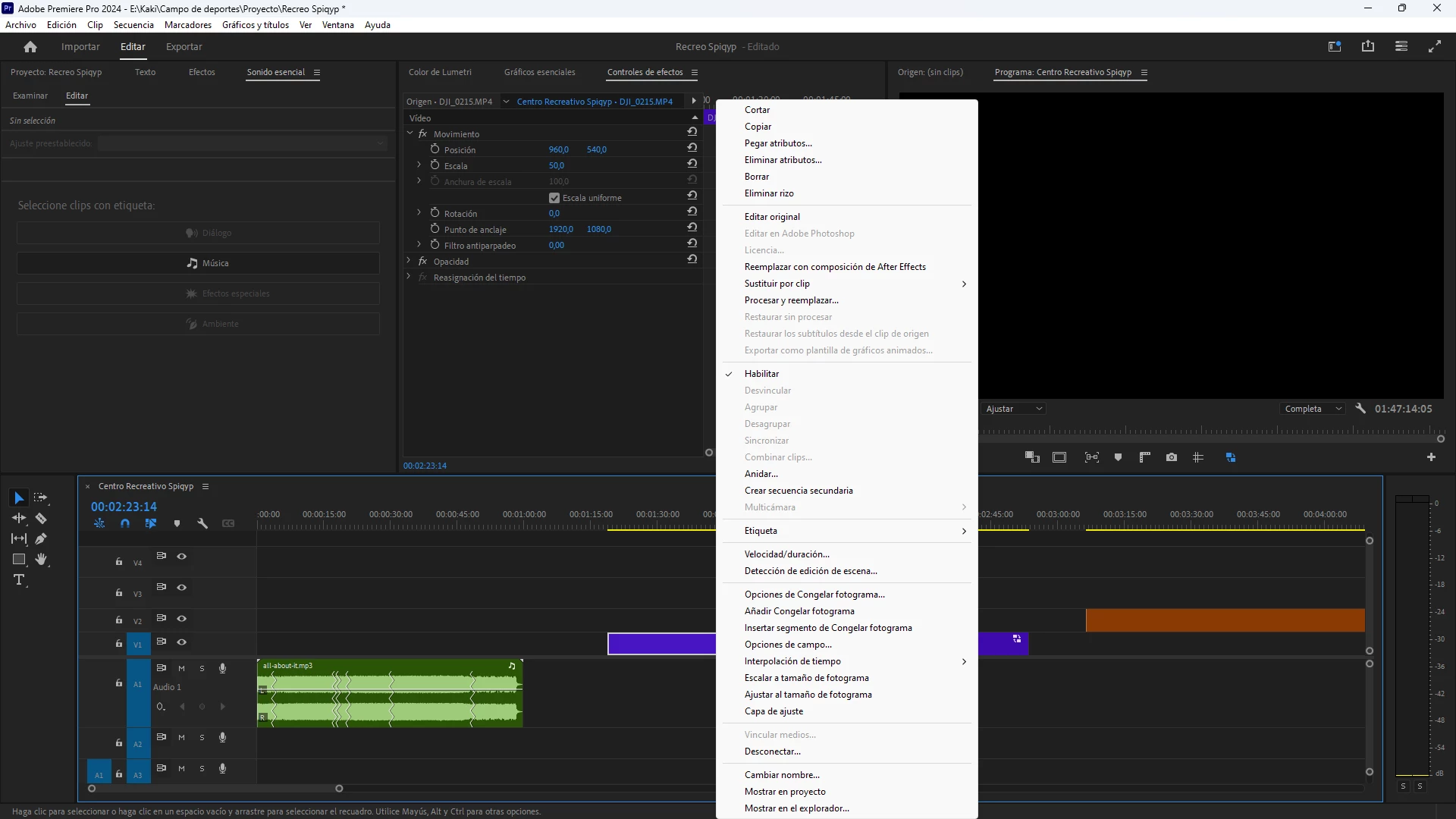The width and height of the screenshot is (1456, 819).
Task: Select the Pen tool
Action: click(x=41, y=539)
